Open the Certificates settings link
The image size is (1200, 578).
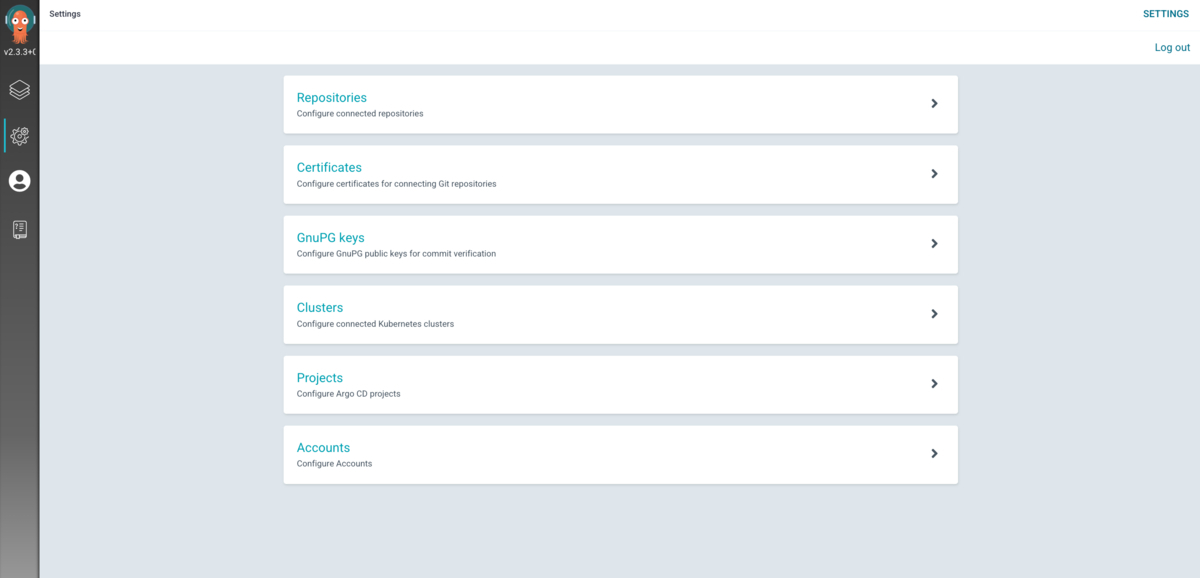[x=329, y=168]
